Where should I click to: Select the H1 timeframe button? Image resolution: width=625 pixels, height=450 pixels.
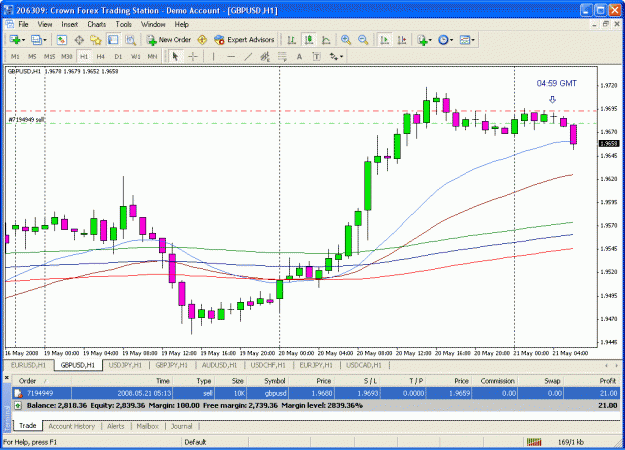coord(84,57)
